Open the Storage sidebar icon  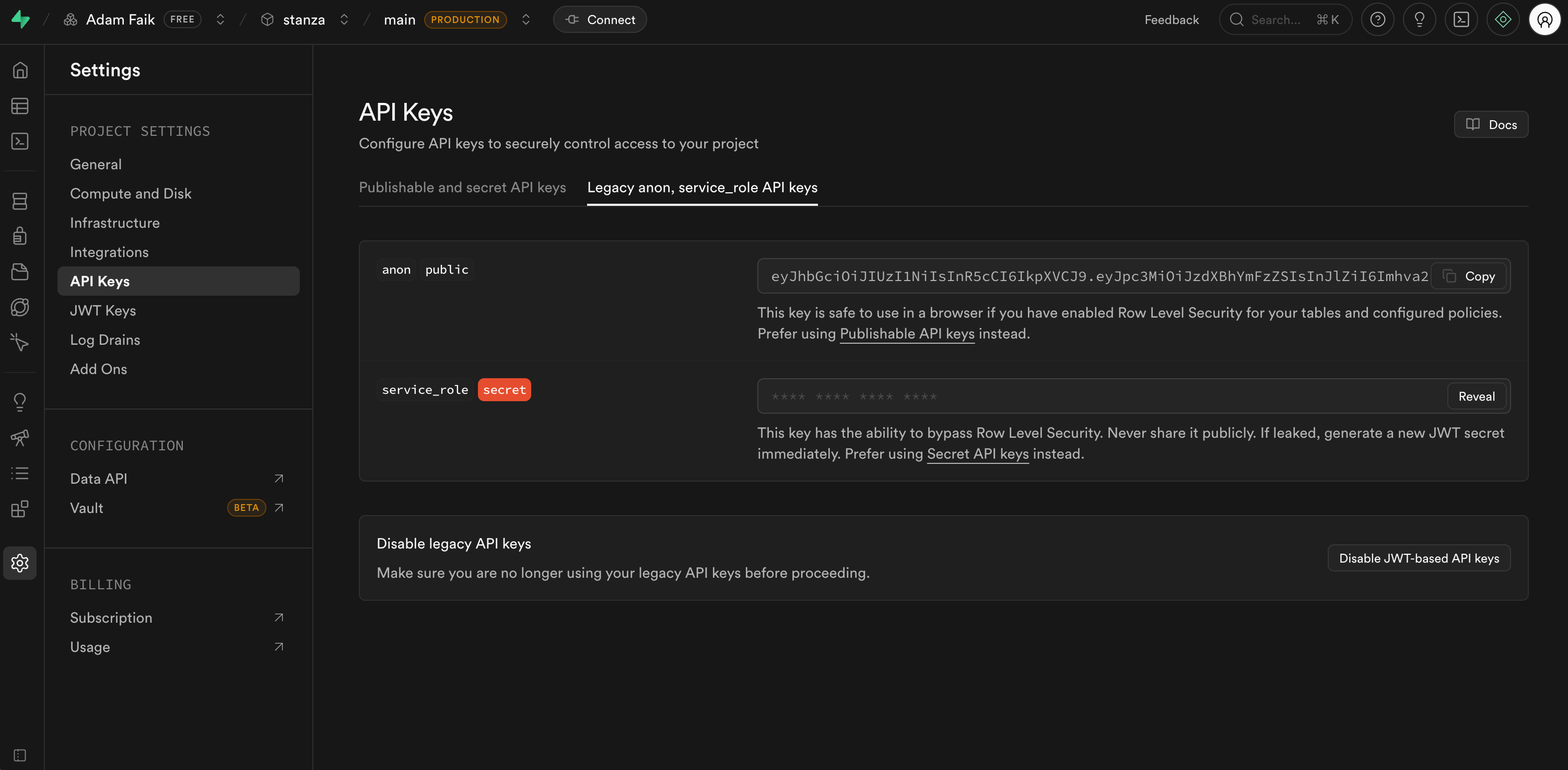[x=20, y=272]
